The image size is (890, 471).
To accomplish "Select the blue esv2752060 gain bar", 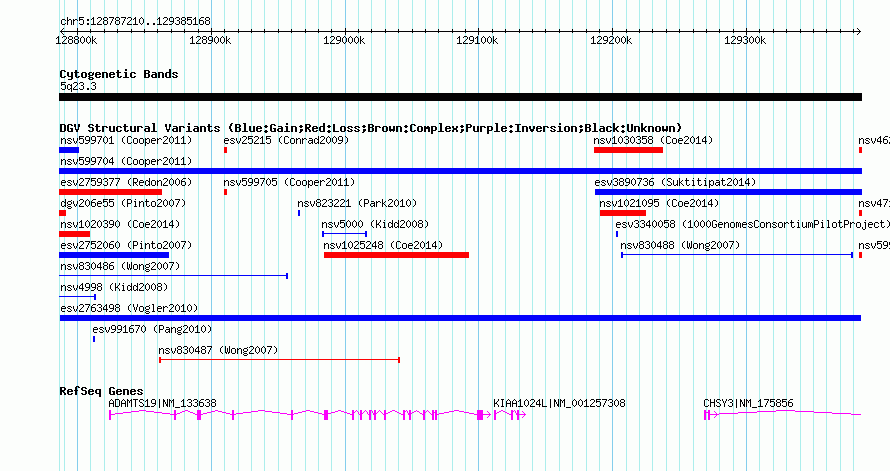I will coord(114,255).
